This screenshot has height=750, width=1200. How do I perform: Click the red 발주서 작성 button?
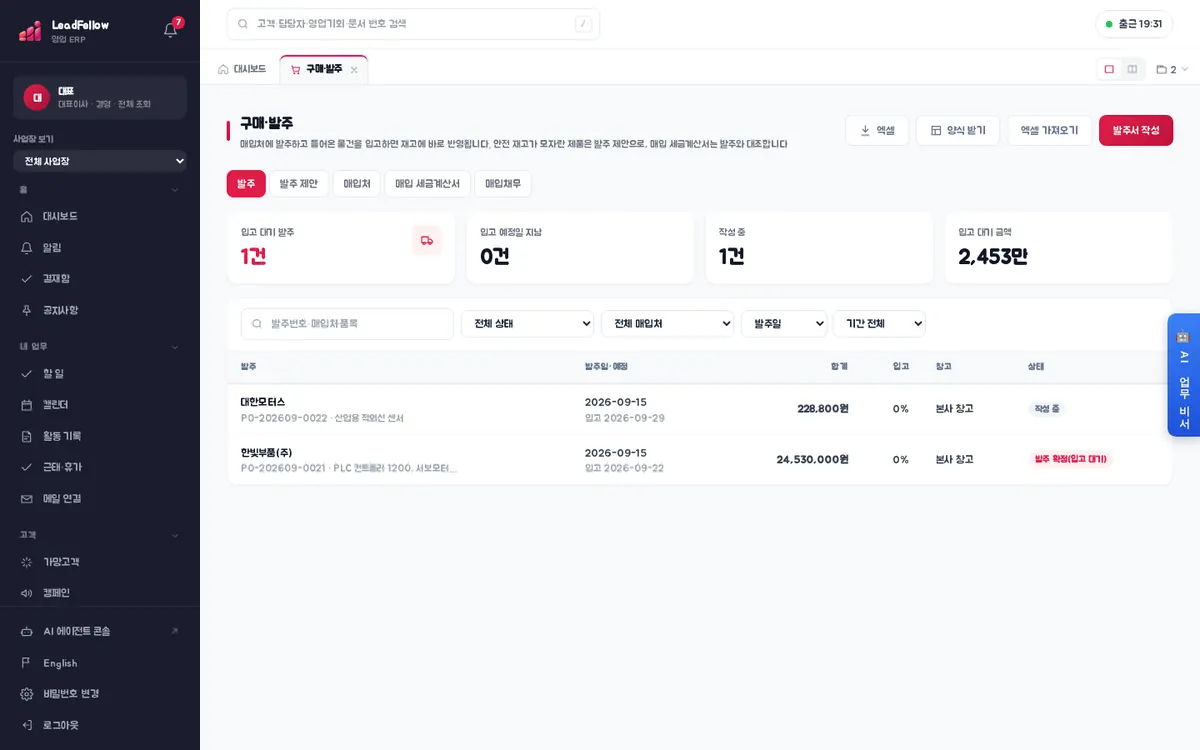[1136, 130]
